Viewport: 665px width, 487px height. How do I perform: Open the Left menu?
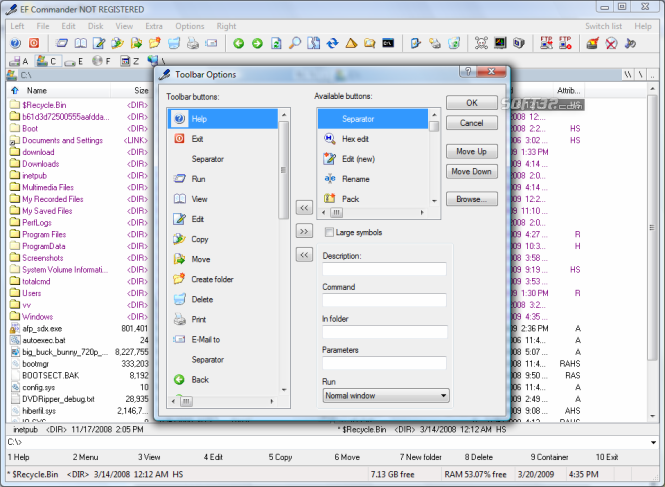[x=17, y=26]
